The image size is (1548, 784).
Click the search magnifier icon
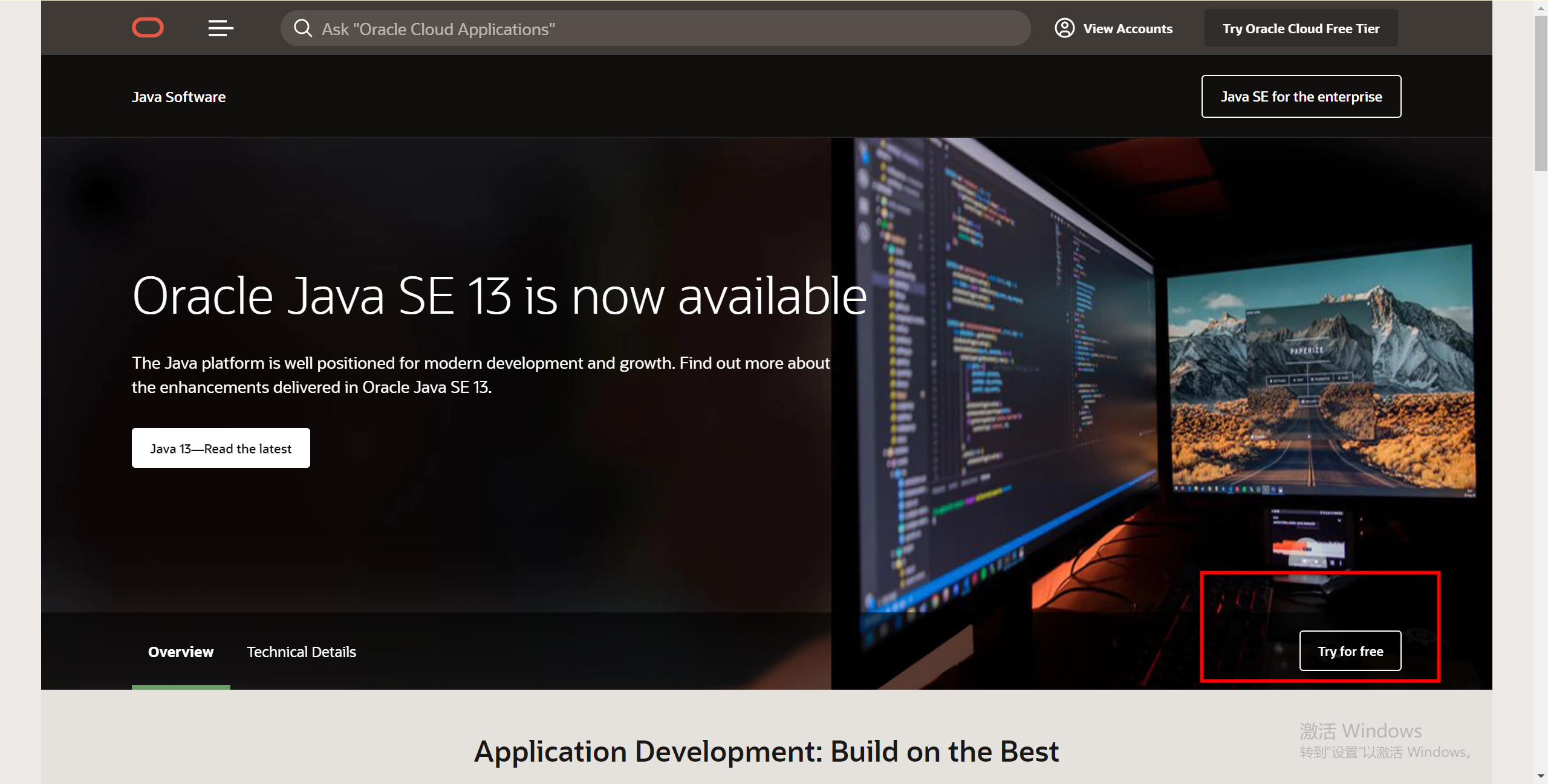coord(302,28)
